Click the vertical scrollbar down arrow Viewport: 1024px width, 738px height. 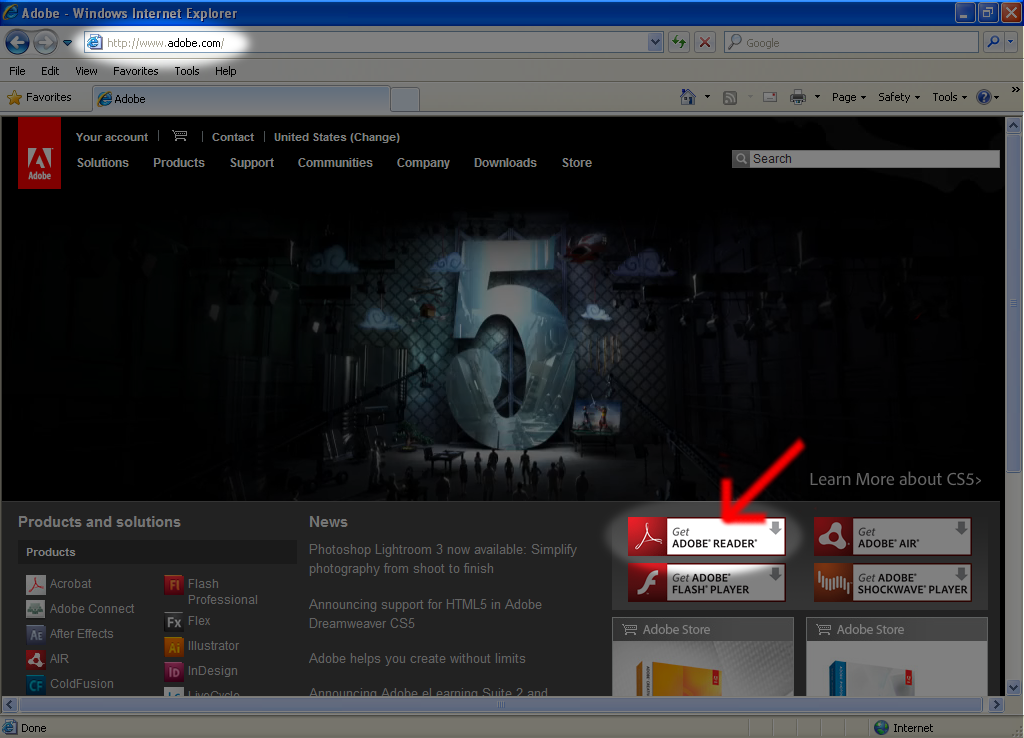[1013, 688]
